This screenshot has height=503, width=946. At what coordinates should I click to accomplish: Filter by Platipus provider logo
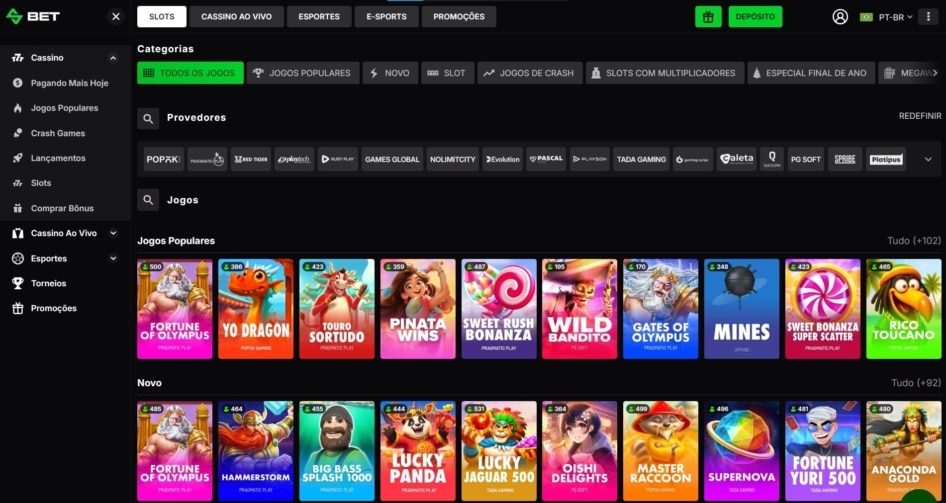point(886,159)
